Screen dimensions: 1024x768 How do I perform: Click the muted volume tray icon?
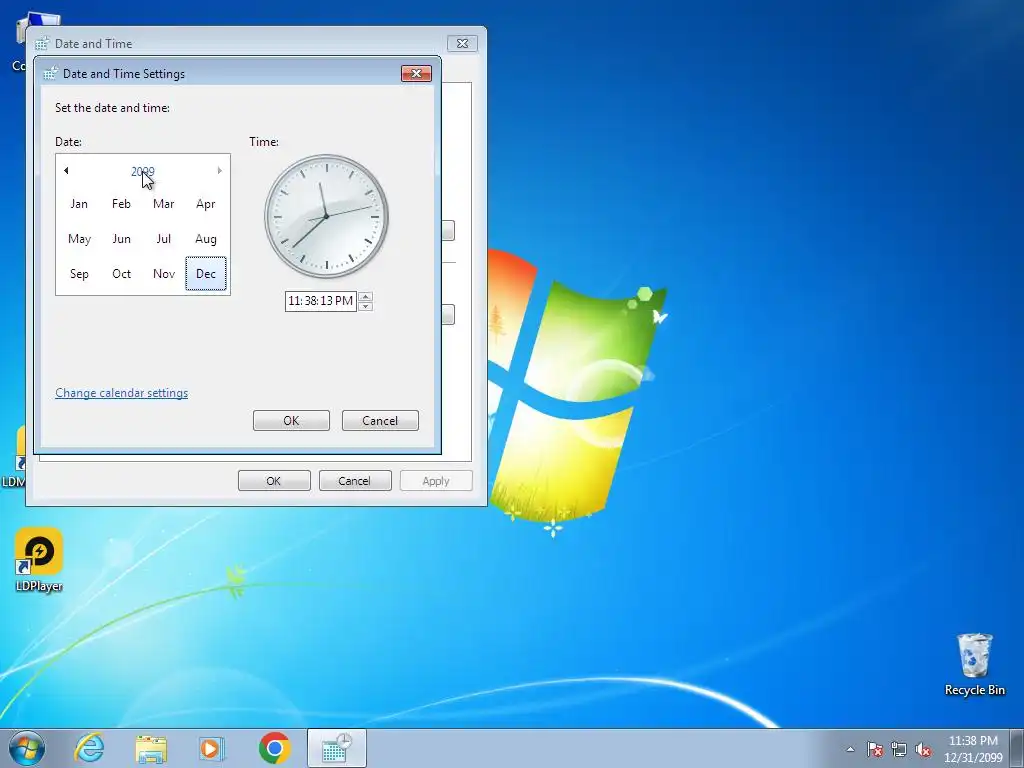923,749
